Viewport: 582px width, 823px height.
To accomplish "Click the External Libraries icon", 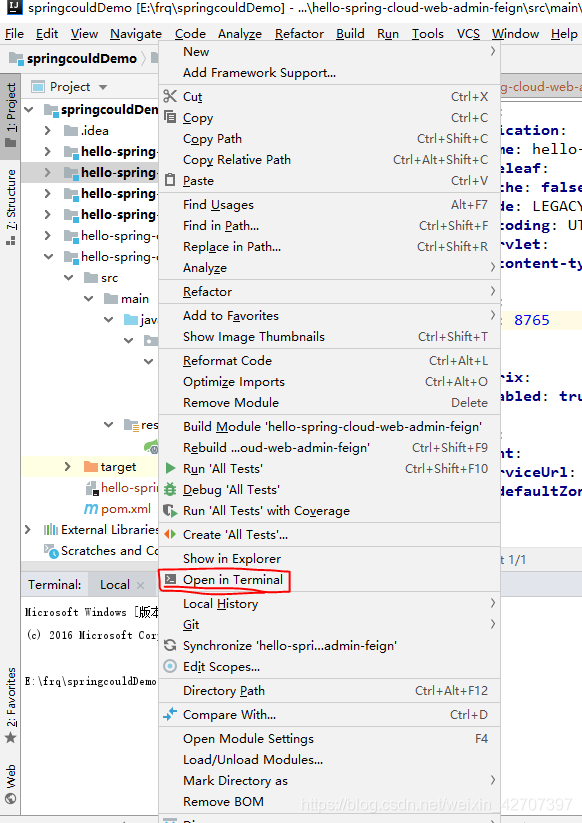I will tap(51, 530).
